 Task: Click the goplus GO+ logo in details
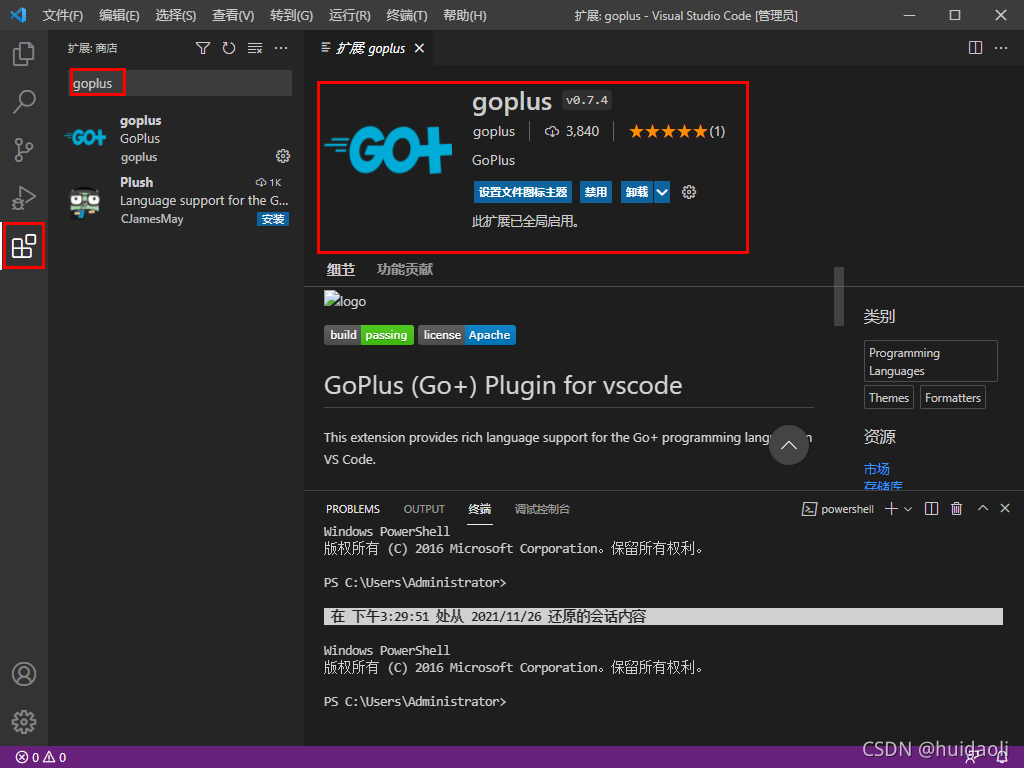coord(389,150)
